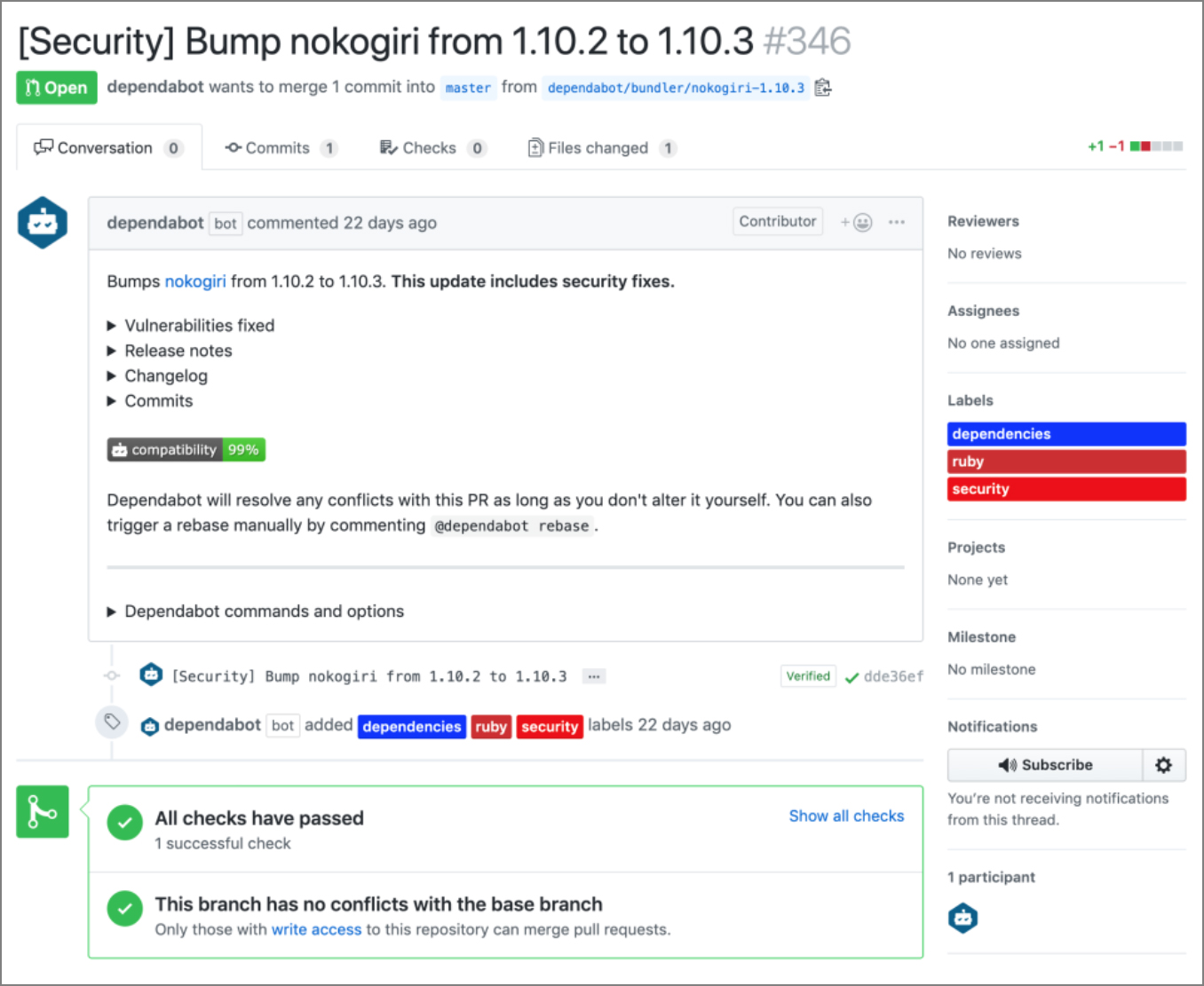This screenshot has height=986, width=1204.
Task: Click the security label in sidebar
Action: tap(1065, 489)
